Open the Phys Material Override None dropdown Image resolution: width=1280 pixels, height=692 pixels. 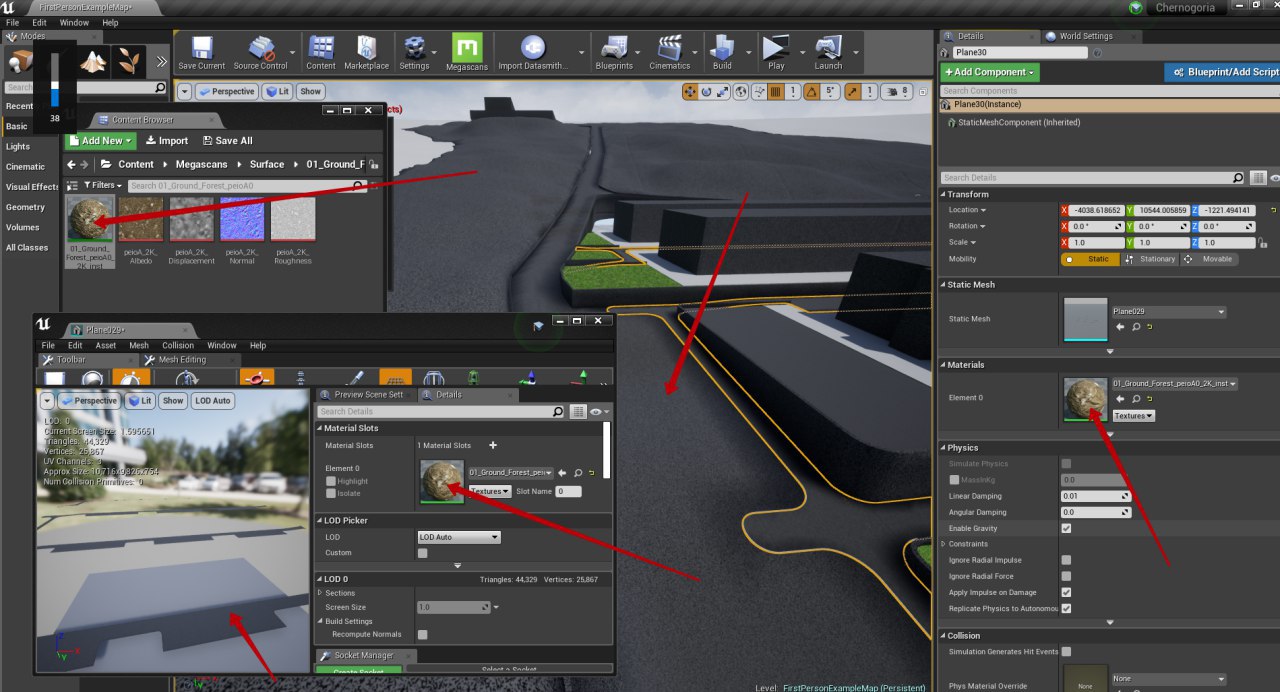tap(1169, 679)
